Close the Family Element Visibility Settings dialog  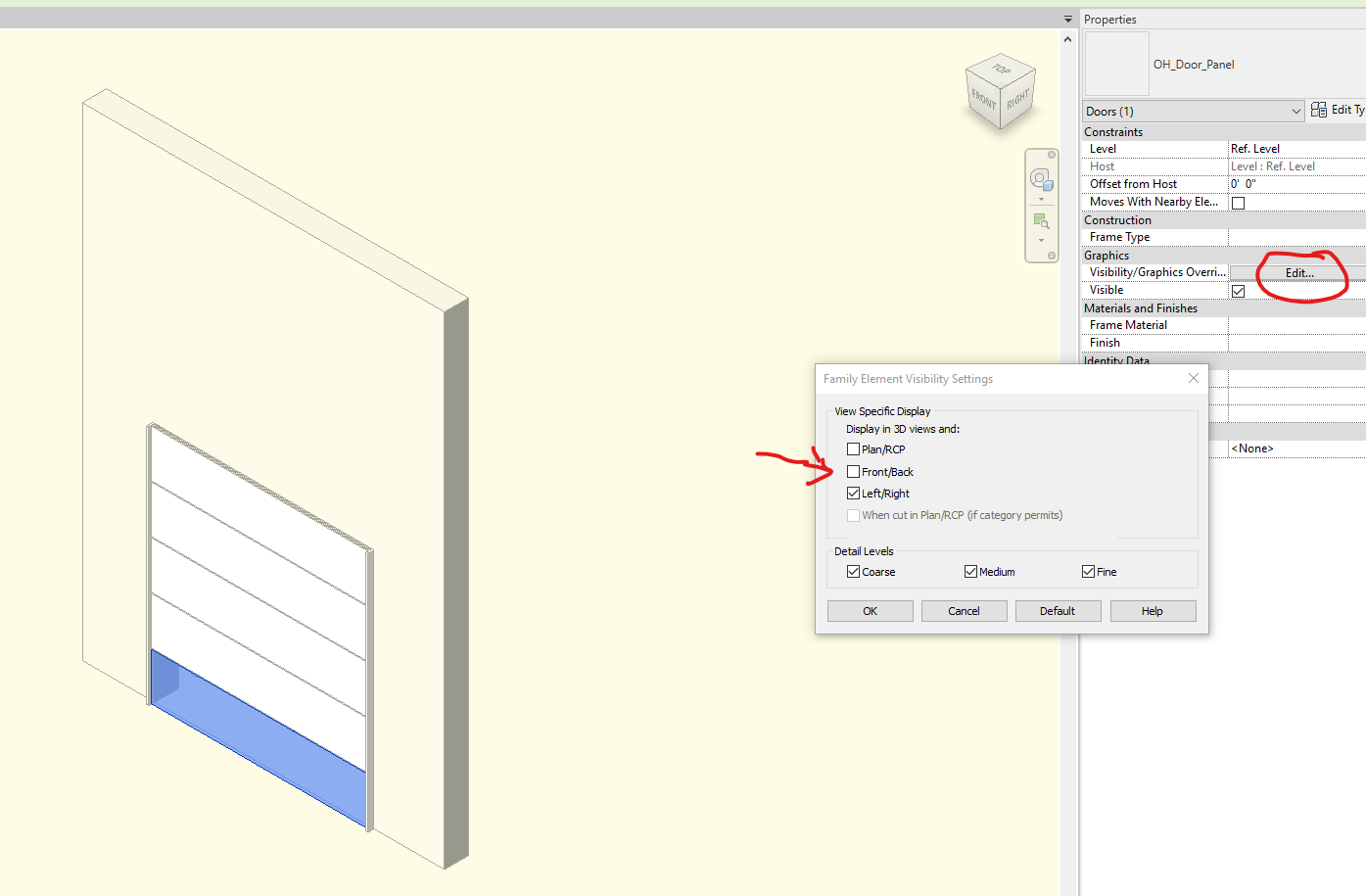click(x=1193, y=378)
